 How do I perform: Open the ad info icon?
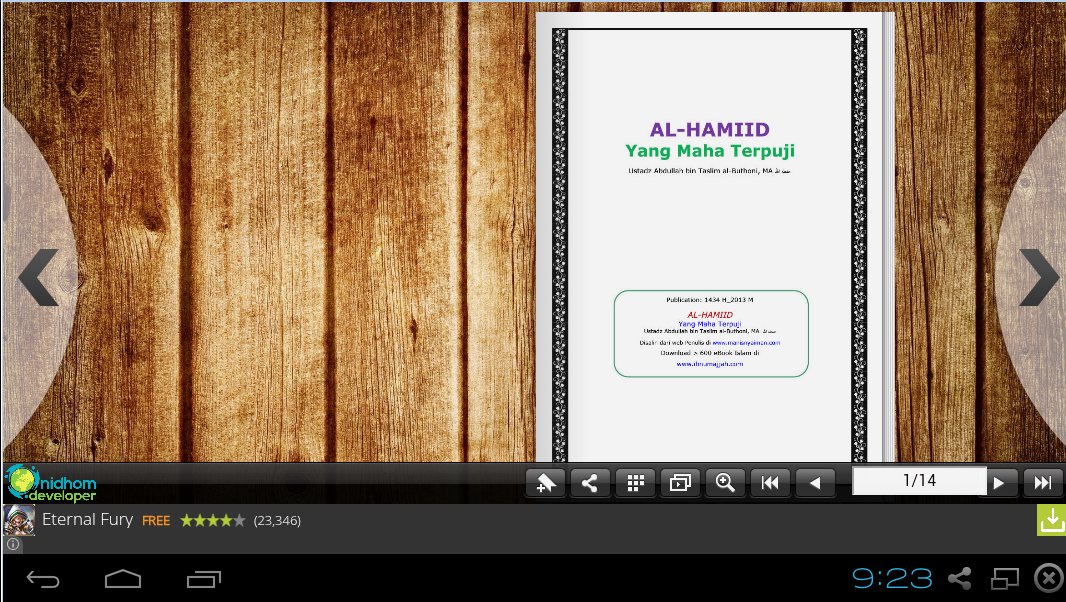12,544
